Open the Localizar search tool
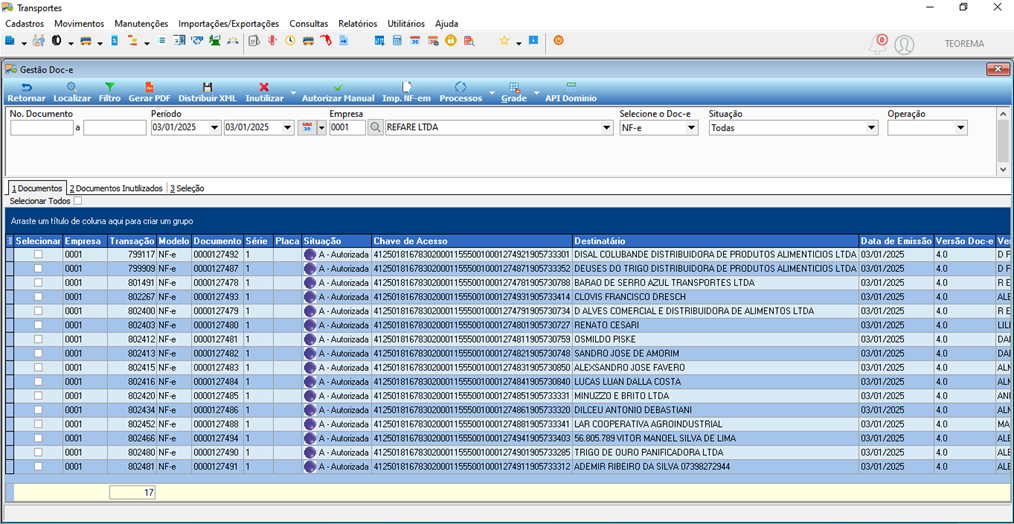Screen dimensions: 1014x524 [72, 93]
